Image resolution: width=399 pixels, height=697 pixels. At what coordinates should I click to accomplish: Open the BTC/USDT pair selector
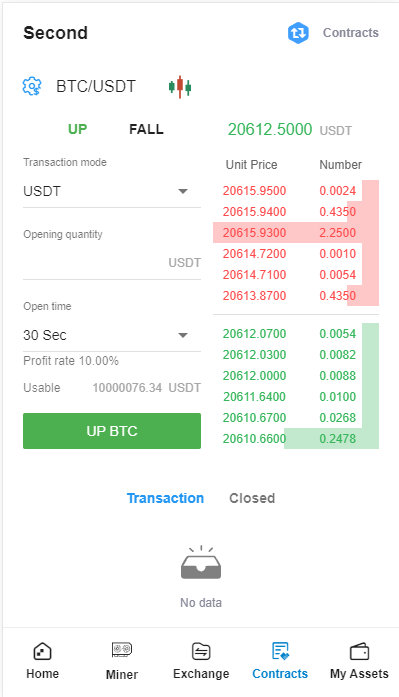[96, 86]
